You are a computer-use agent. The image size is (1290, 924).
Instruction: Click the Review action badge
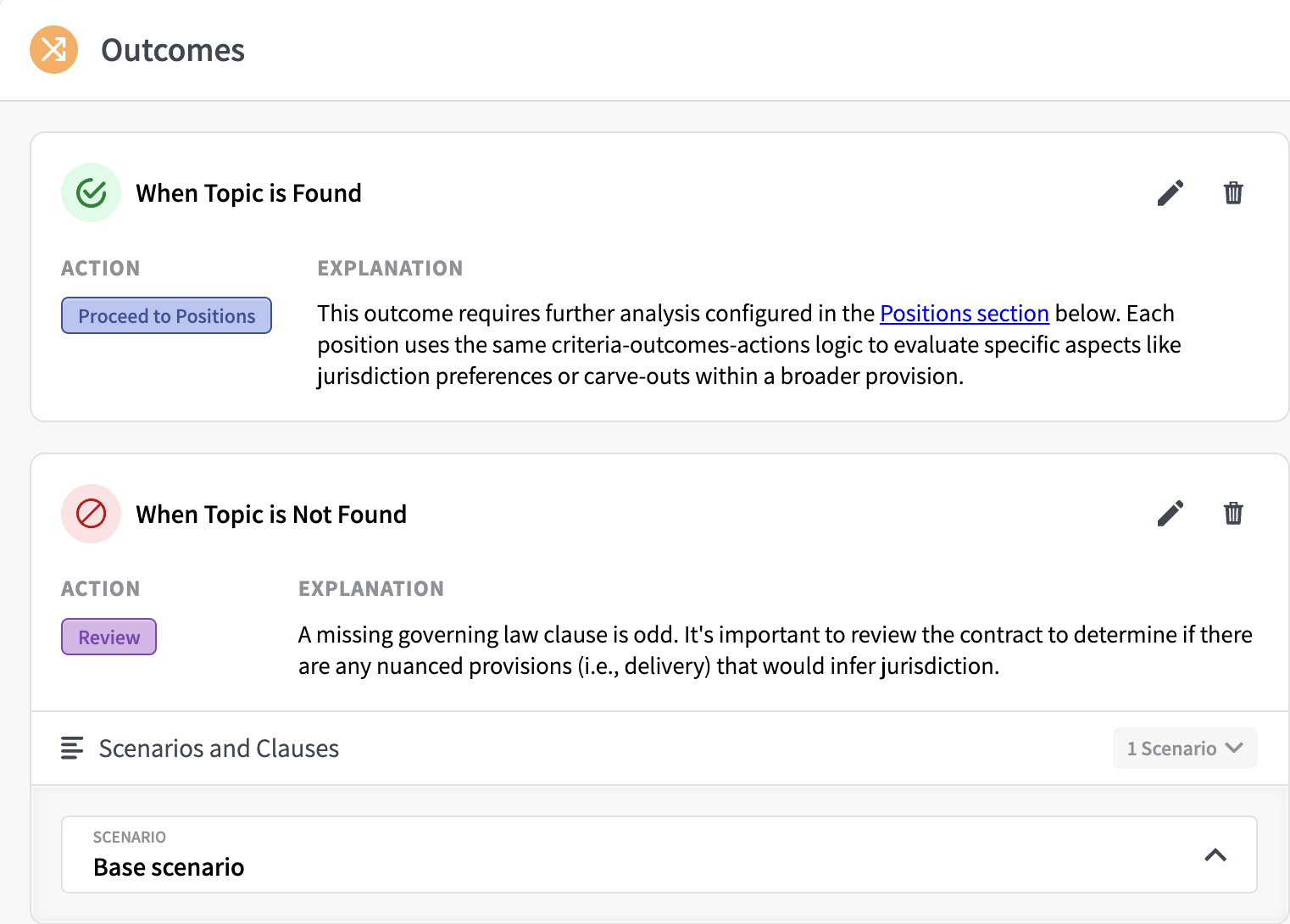[x=108, y=637]
